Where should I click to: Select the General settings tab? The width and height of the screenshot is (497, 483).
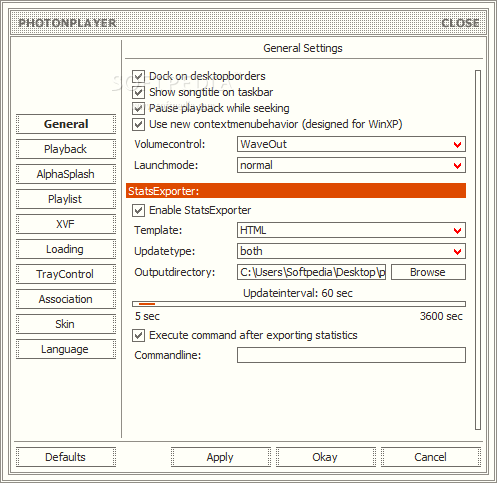66,124
